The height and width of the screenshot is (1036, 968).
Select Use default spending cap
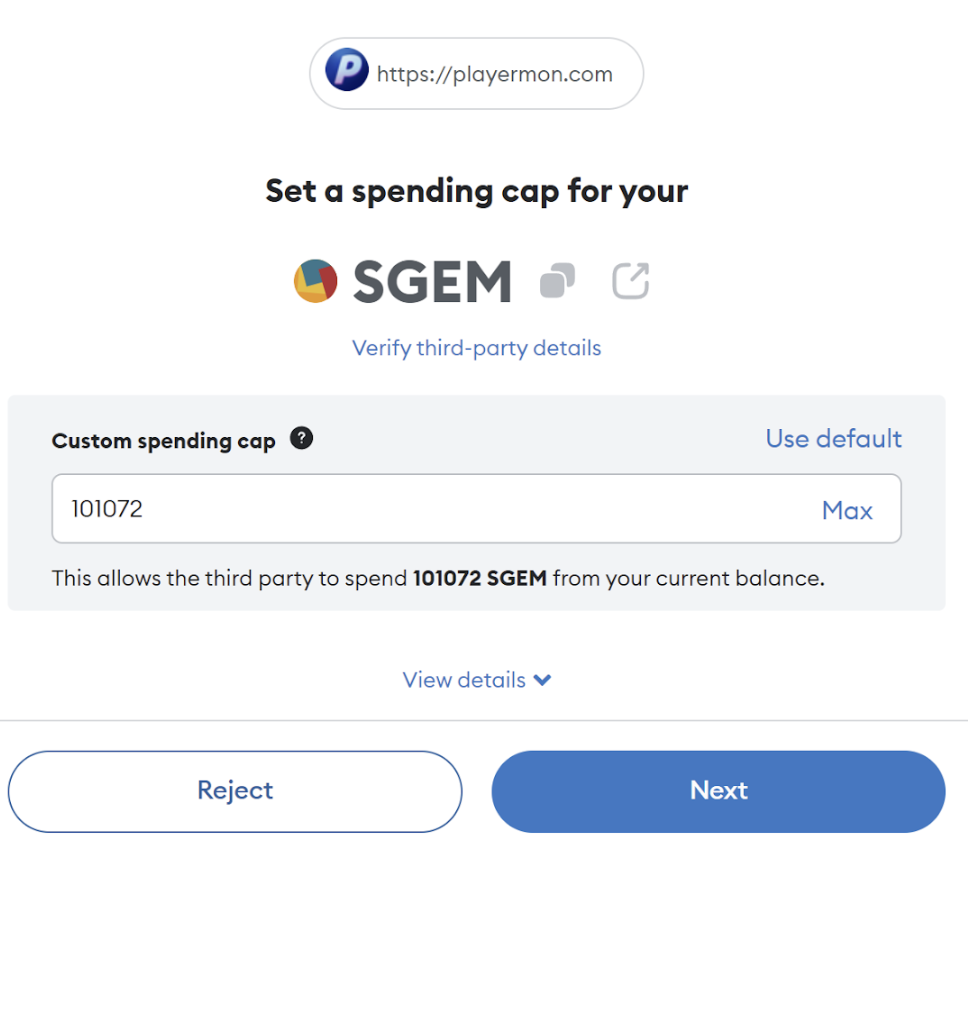click(833, 439)
